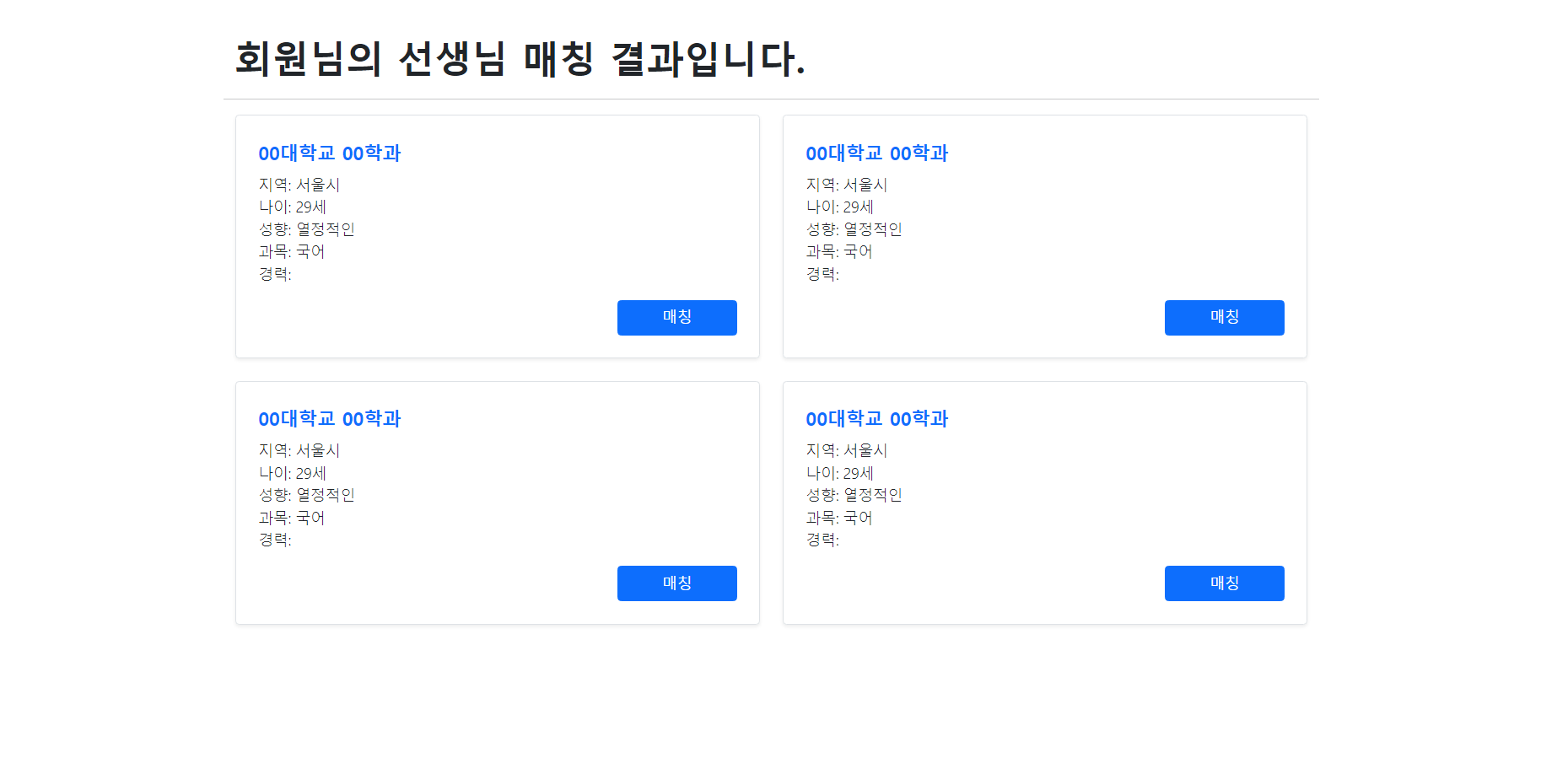Image resolution: width=1568 pixels, height=774 pixels.
Task: Click the bottom-right teacher card body
Action: [x=1044, y=502]
